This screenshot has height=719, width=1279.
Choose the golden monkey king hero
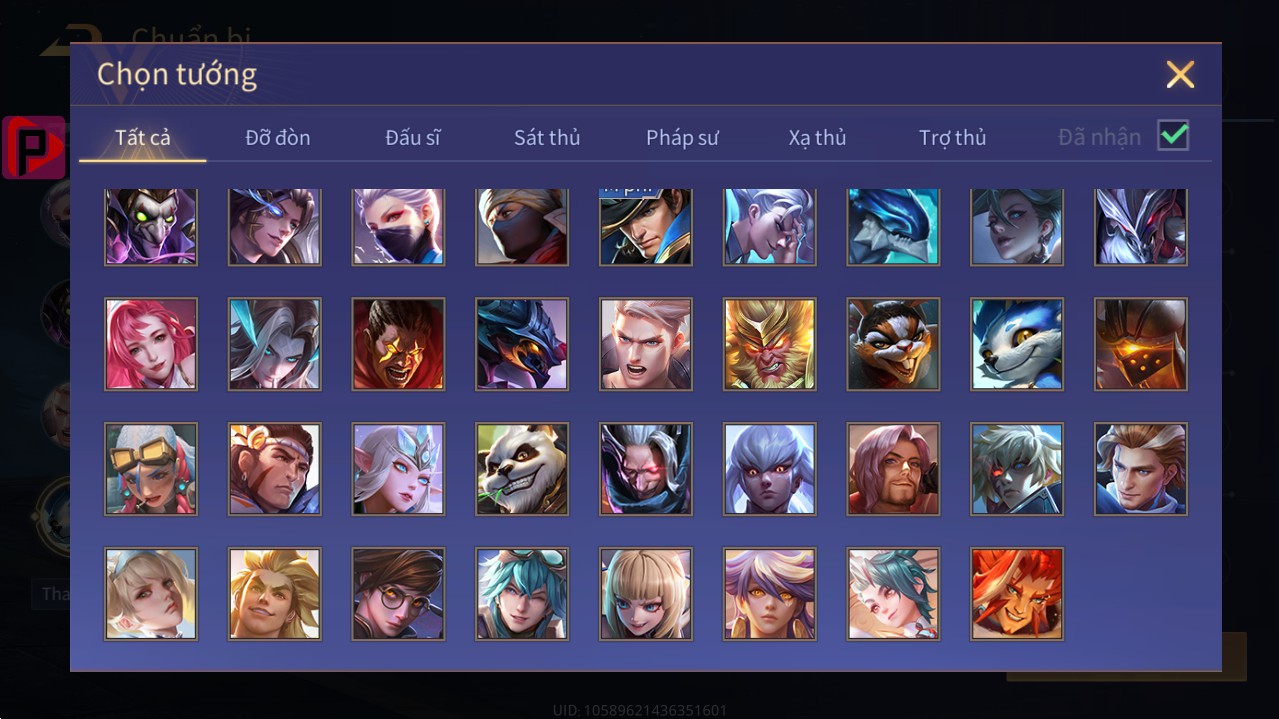pyautogui.click(x=770, y=344)
